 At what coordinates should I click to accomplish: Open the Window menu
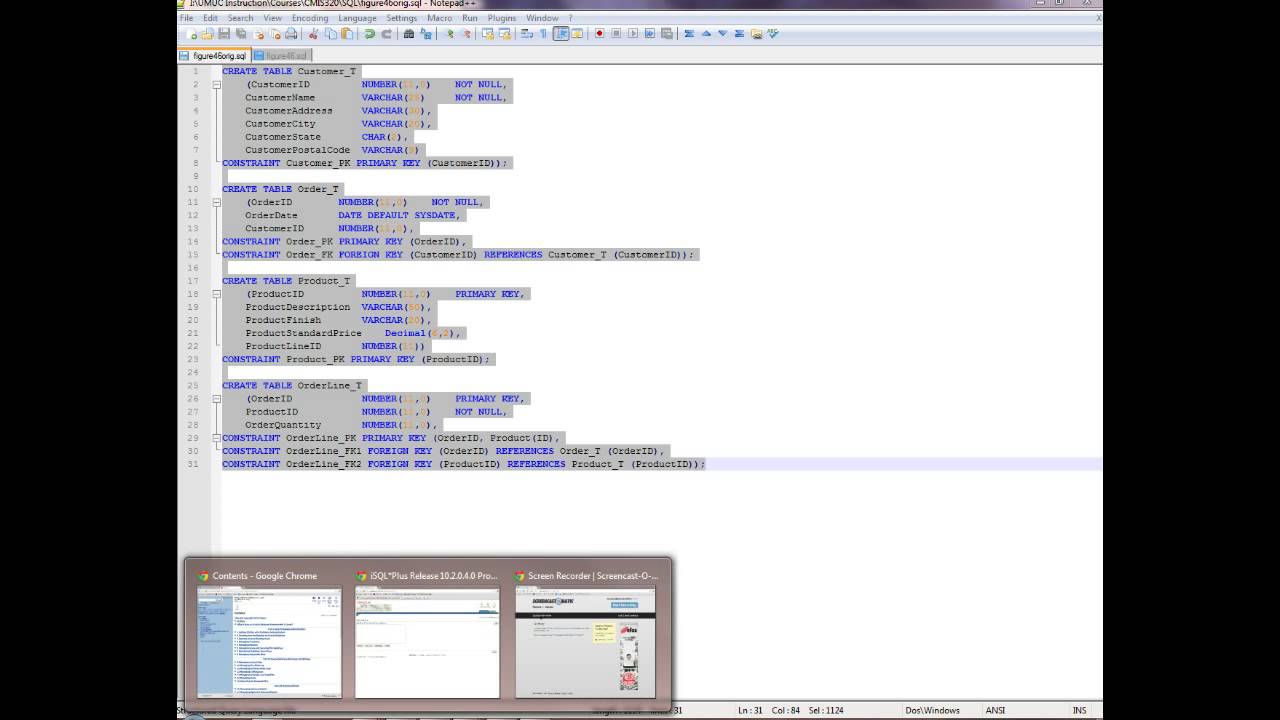(x=542, y=18)
